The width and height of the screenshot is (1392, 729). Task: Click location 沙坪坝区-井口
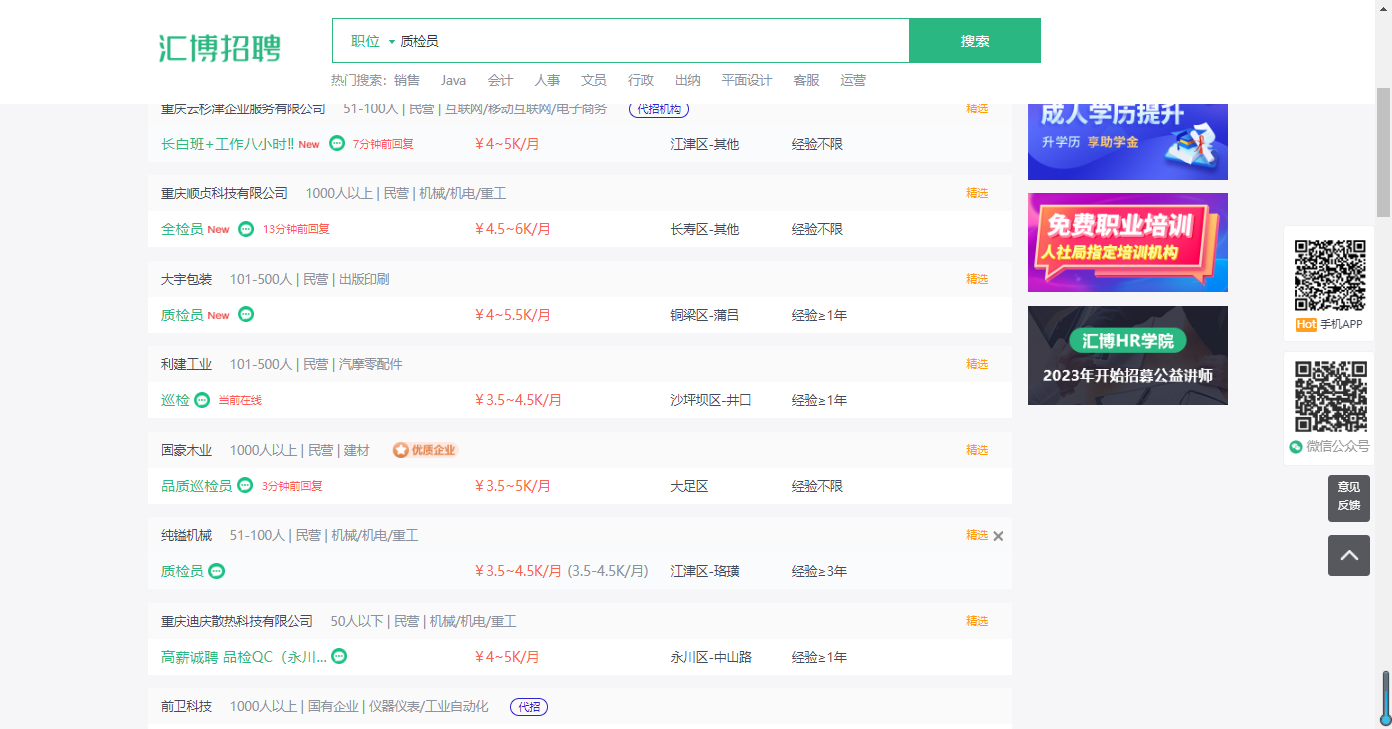[710, 400]
